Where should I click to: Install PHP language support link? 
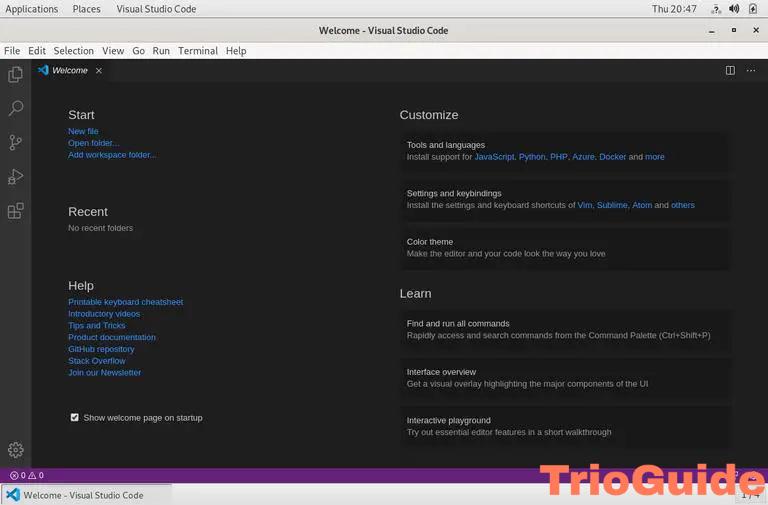tap(558, 157)
